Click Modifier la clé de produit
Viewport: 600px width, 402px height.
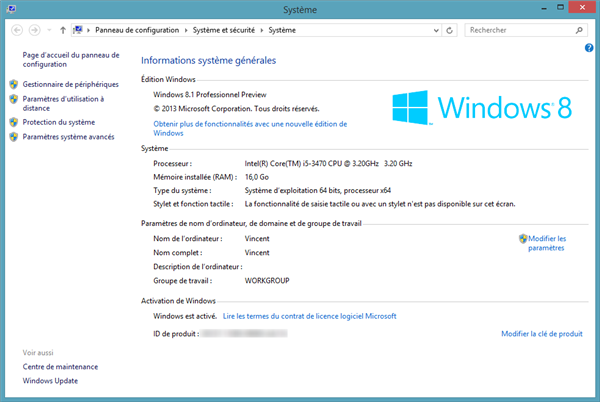541,333
